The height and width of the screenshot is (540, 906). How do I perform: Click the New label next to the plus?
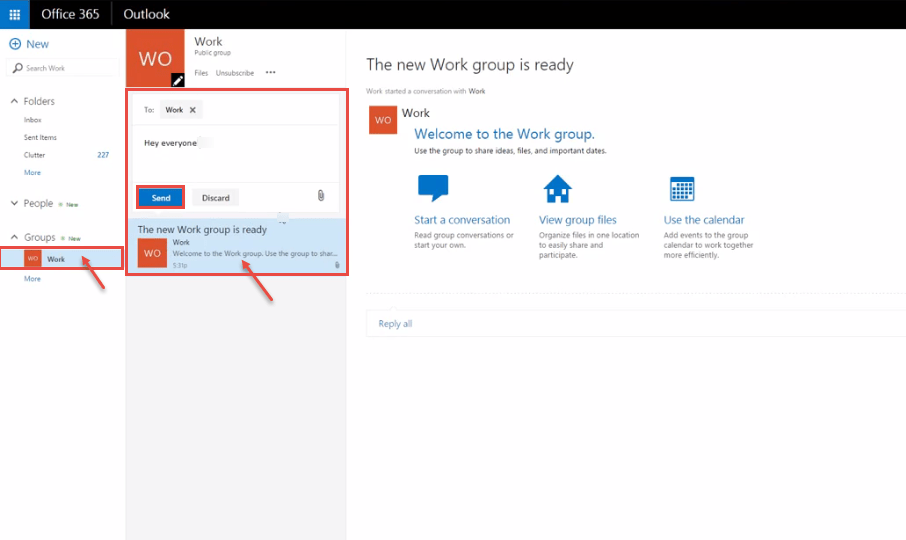(x=38, y=44)
